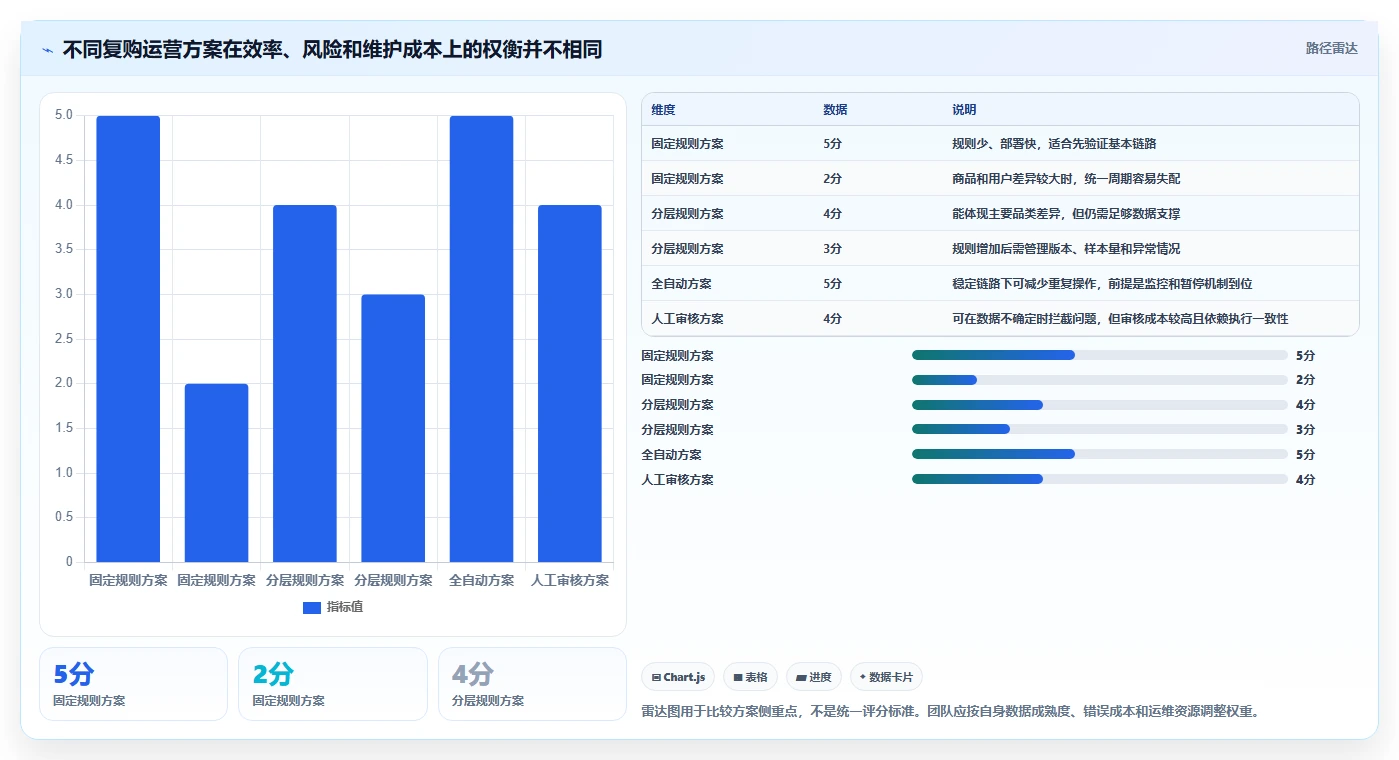
Task: Click the 5.0 y-axis tick label
Action: point(64,115)
